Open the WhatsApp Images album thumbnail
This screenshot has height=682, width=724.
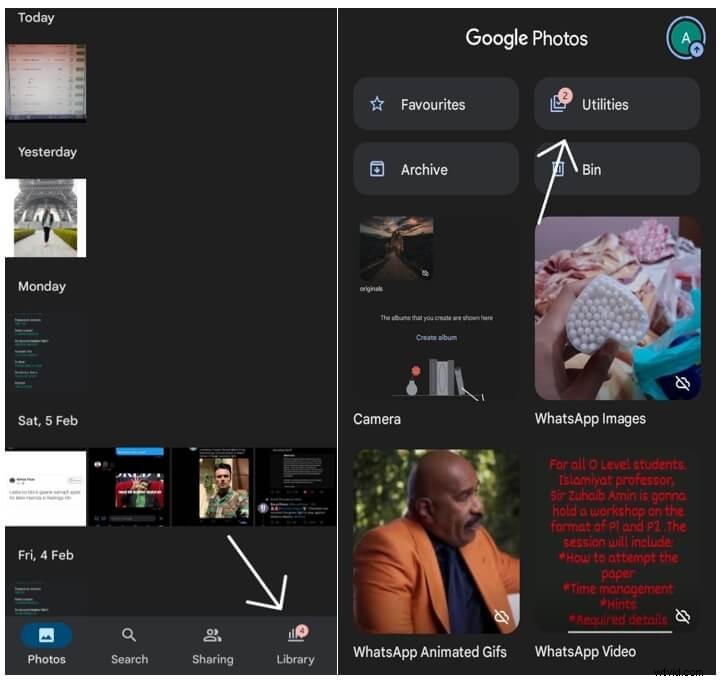617,308
